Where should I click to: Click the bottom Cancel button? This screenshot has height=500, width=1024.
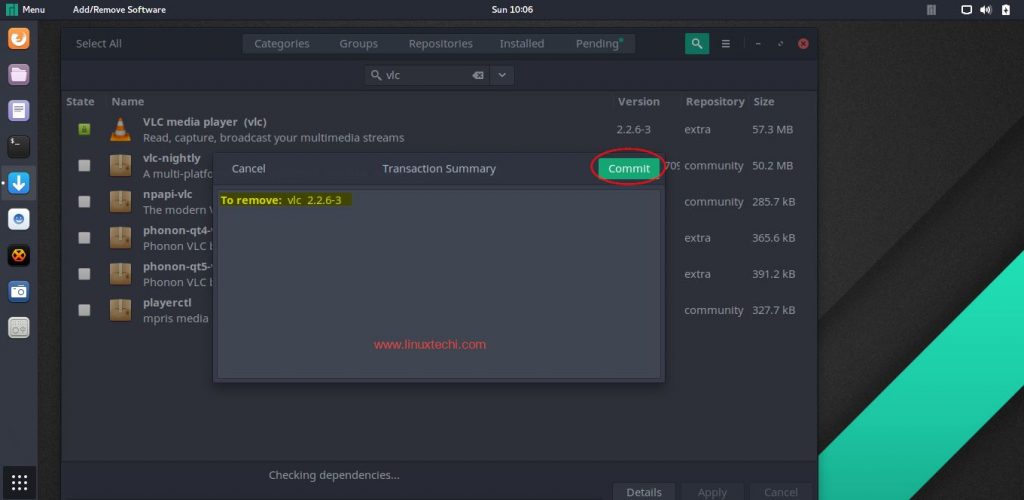(x=780, y=492)
